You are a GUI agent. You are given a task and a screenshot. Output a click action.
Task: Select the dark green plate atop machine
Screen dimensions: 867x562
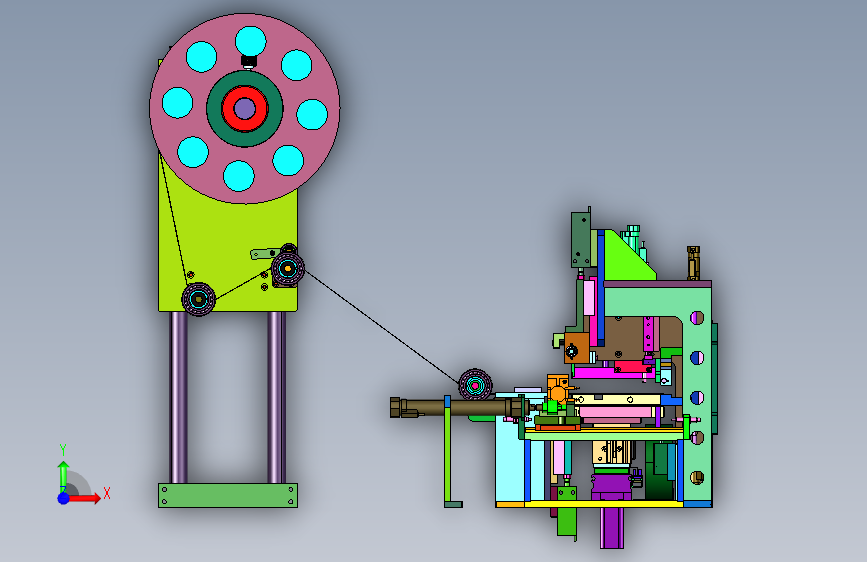(581, 239)
